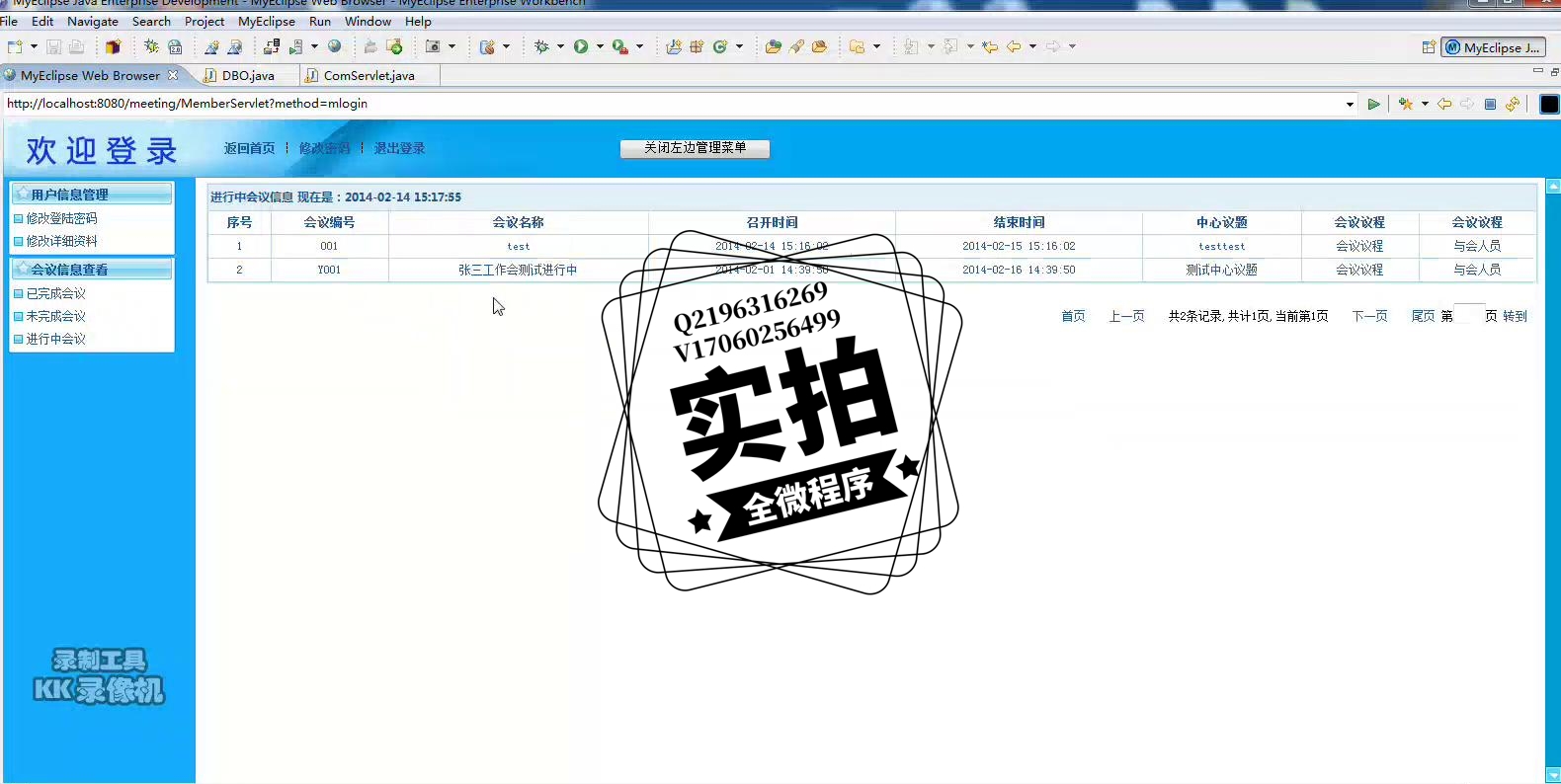
Task: Click the 返回首页 link
Action: (x=249, y=148)
